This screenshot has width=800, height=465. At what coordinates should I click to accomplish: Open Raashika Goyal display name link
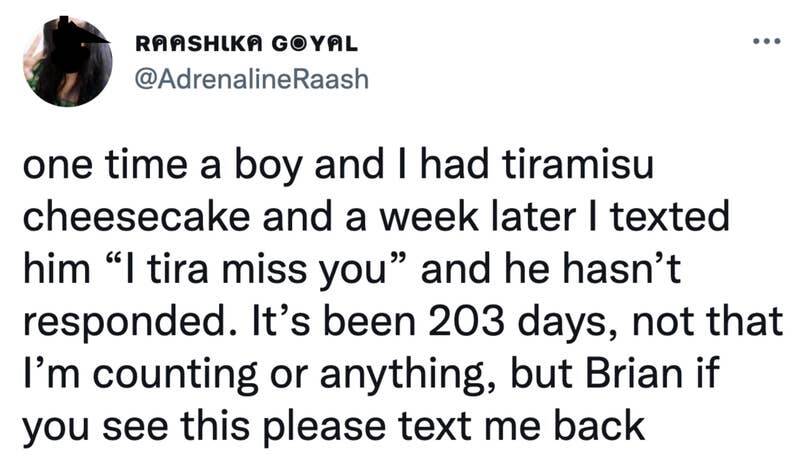245,46
